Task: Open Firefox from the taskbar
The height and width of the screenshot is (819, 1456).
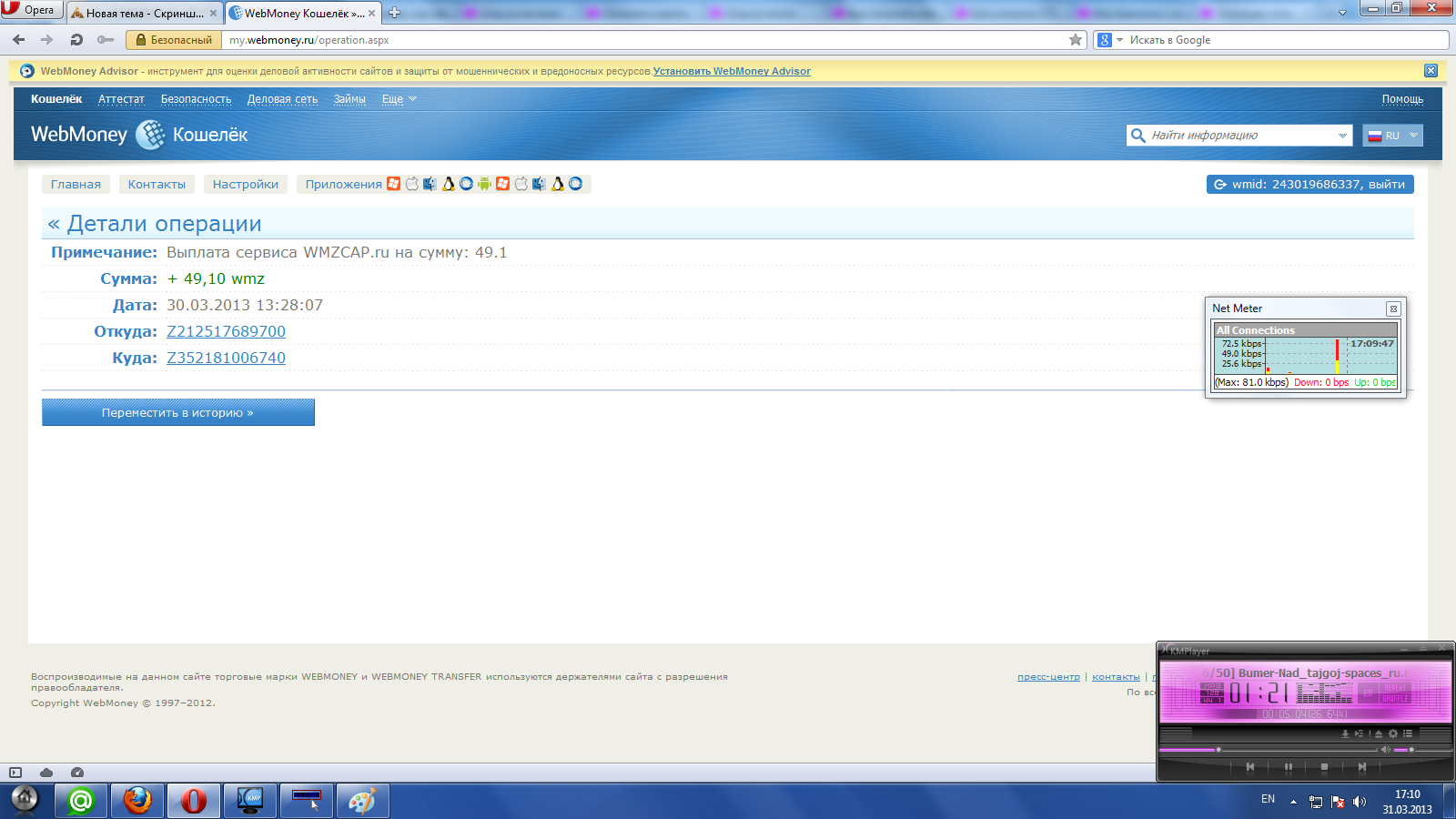Action: [x=137, y=801]
